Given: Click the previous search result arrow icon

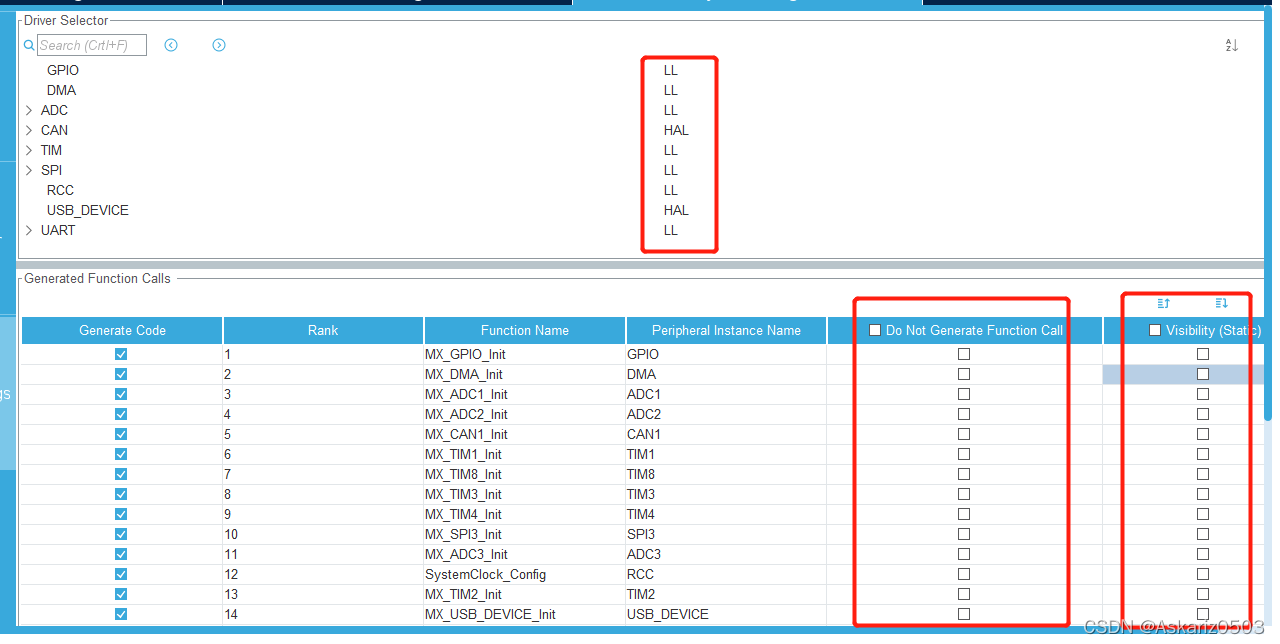Looking at the screenshot, I should (x=171, y=45).
